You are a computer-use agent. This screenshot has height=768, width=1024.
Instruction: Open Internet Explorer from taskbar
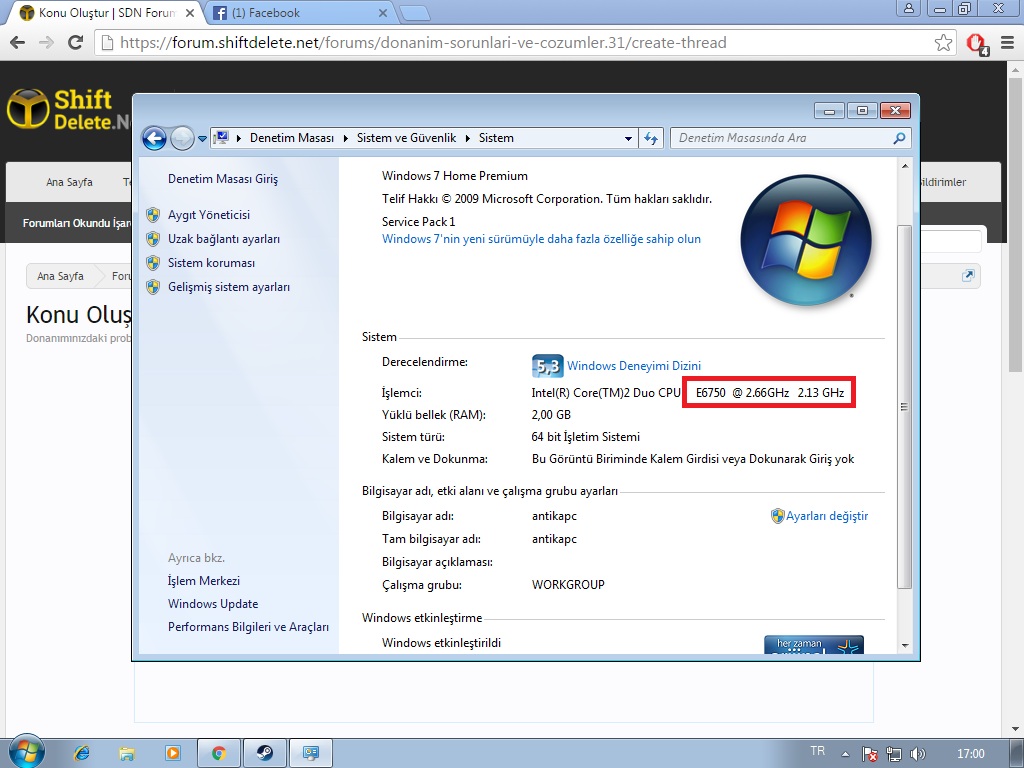coord(82,753)
